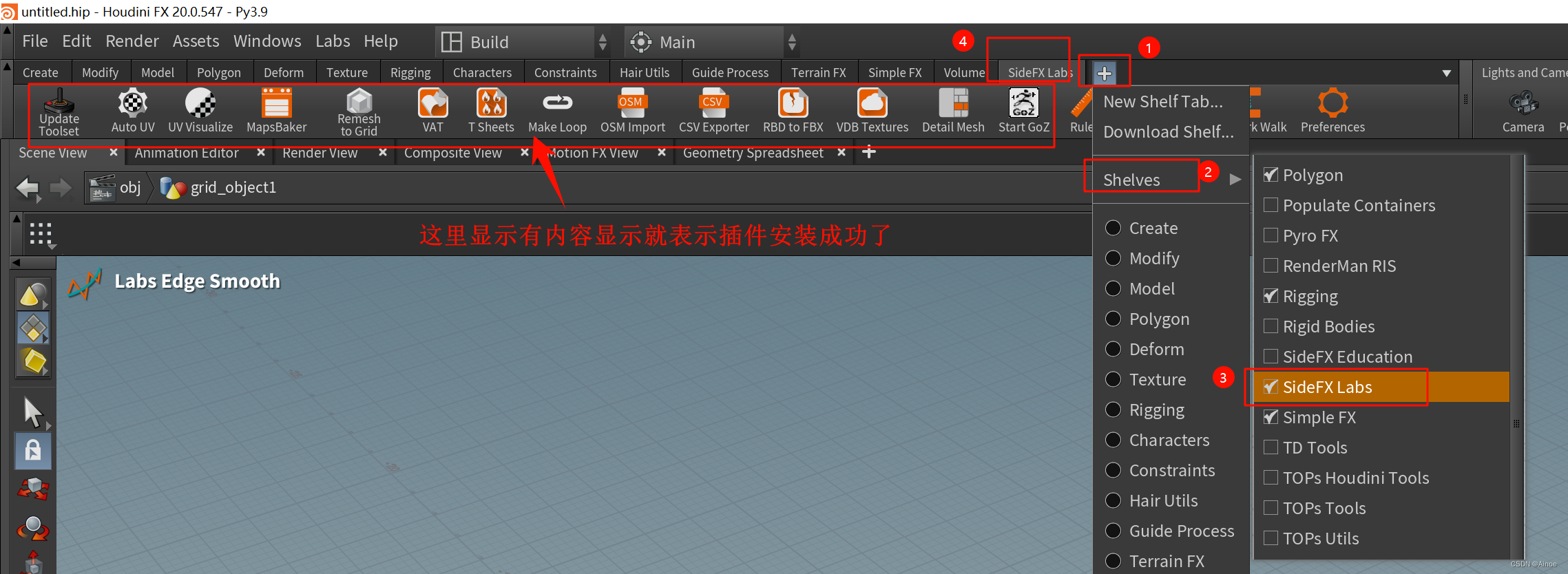Click grid_object1 in the network path
This screenshot has height=574, width=1568.
pyautogui.click(x=233, y=187)
